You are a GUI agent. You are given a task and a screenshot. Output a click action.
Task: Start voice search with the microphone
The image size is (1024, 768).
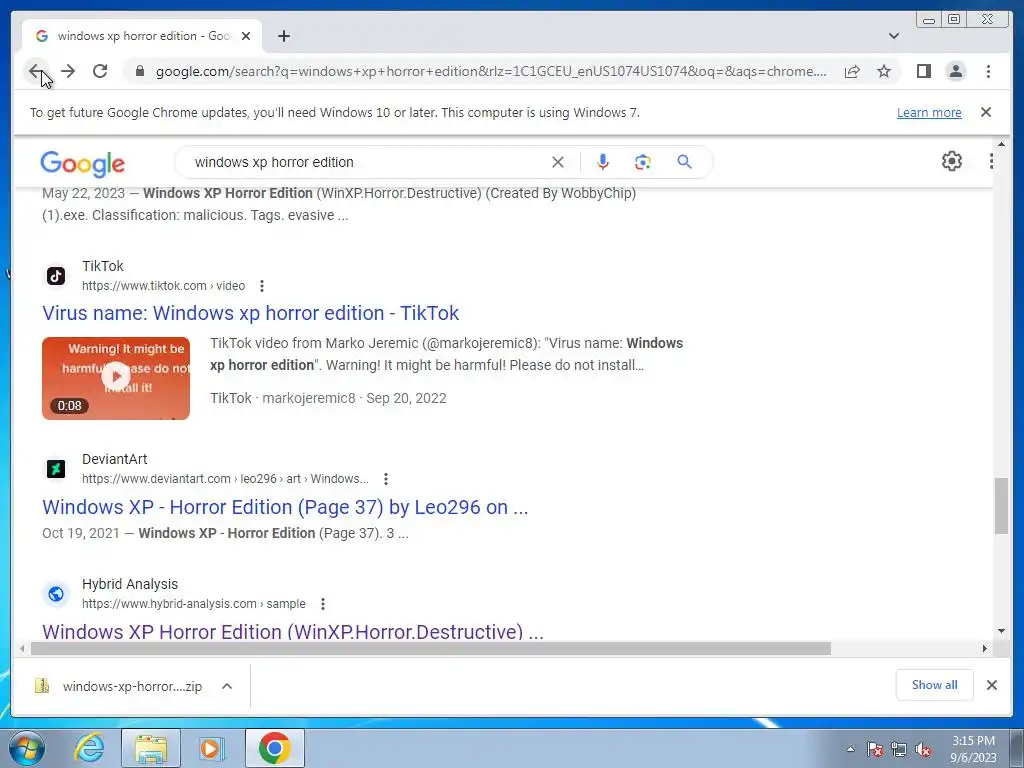coord(603,162)
